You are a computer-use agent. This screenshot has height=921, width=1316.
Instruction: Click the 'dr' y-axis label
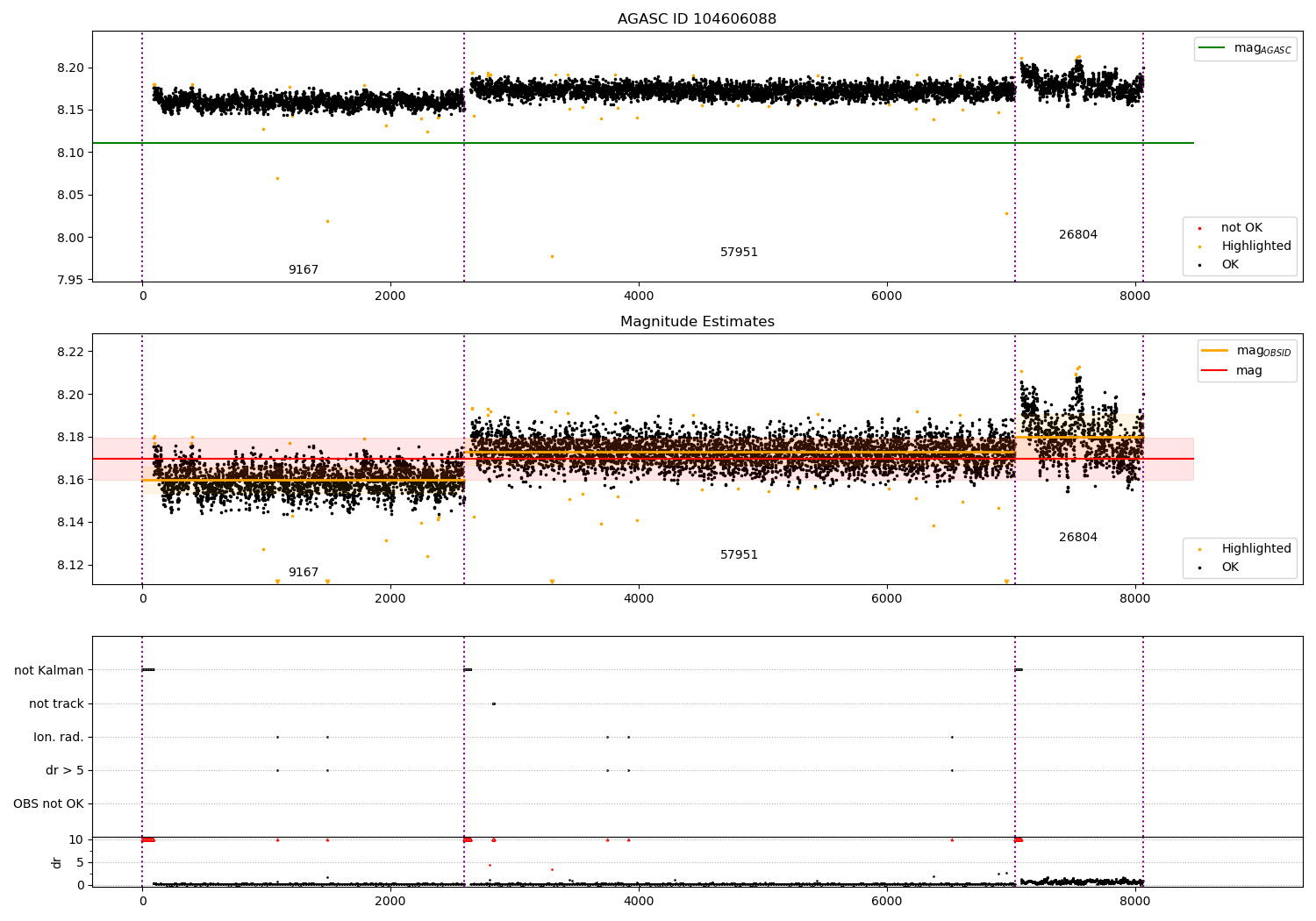[x=57, y=862]
